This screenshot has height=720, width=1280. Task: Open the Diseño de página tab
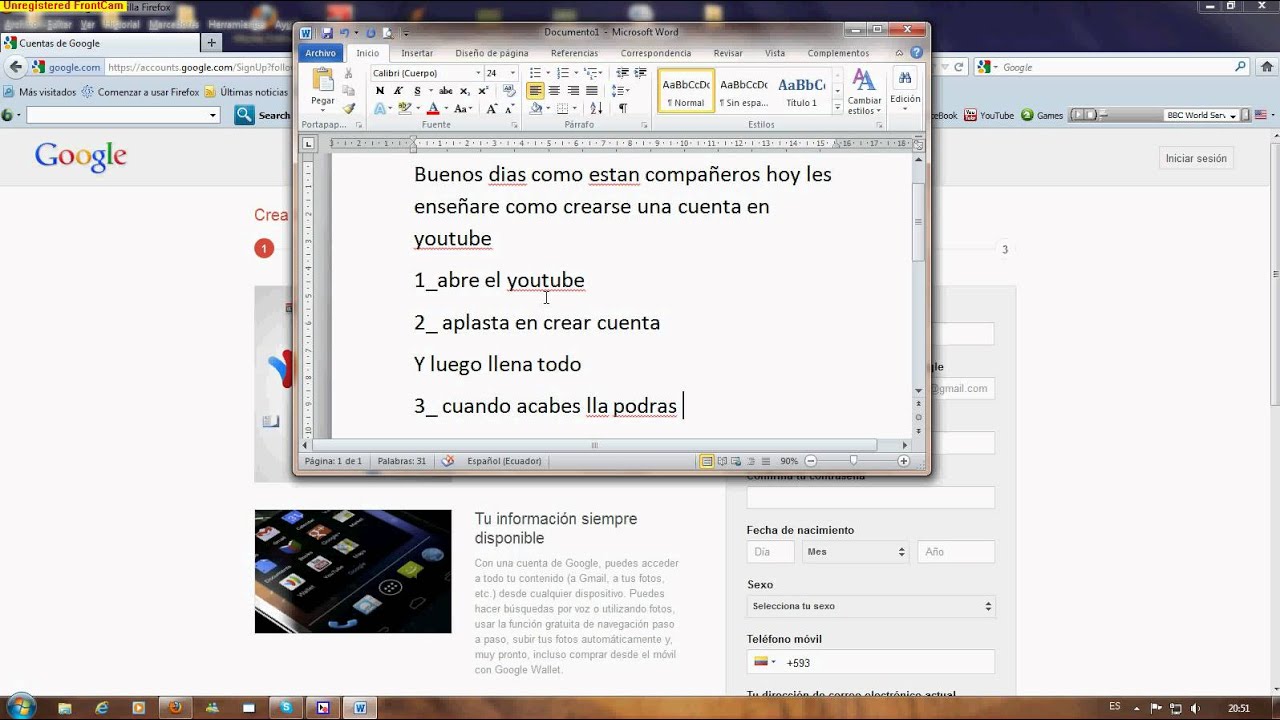(491, 53)
